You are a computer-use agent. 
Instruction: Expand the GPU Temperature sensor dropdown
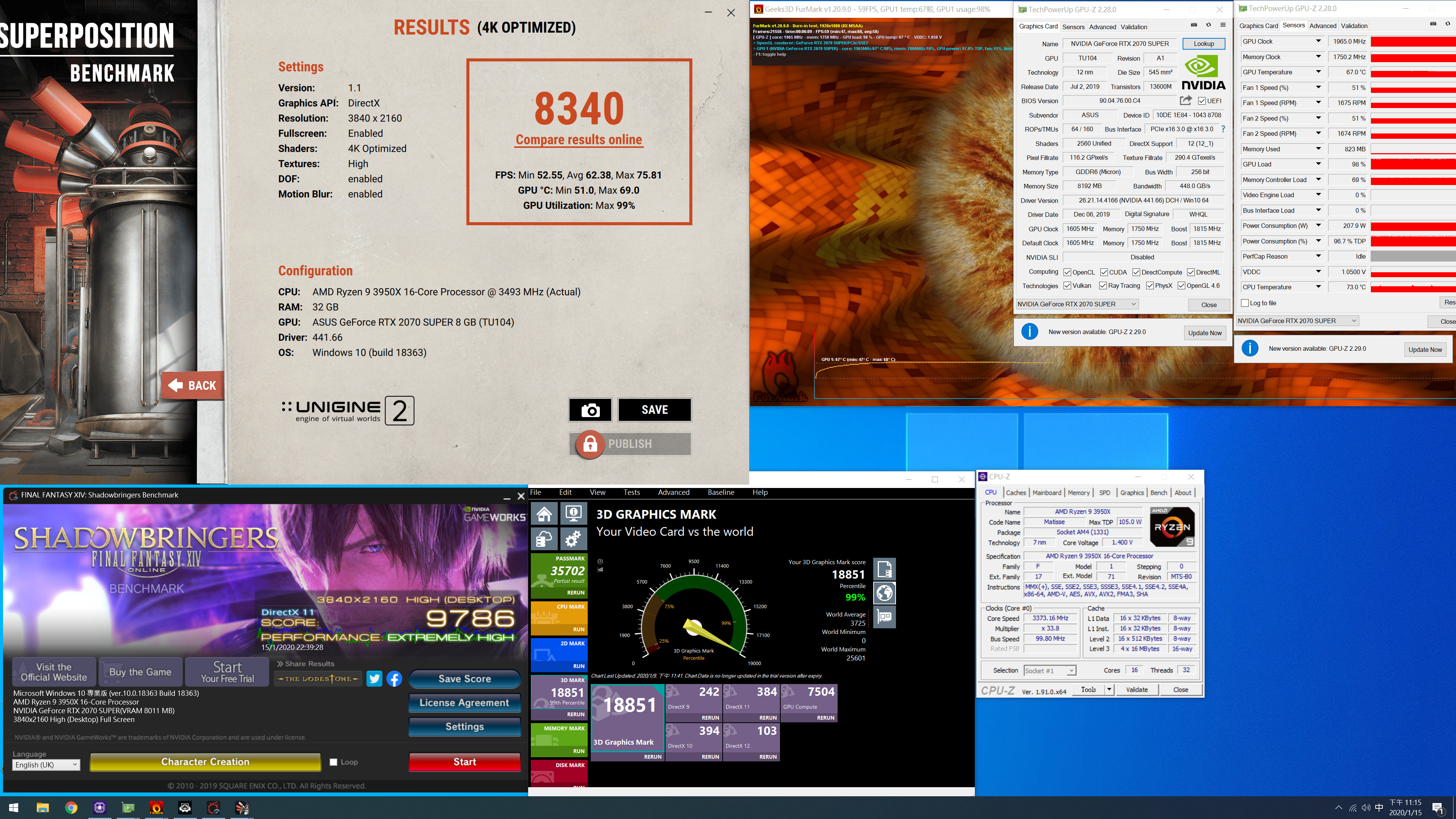tap(1318, 72)
